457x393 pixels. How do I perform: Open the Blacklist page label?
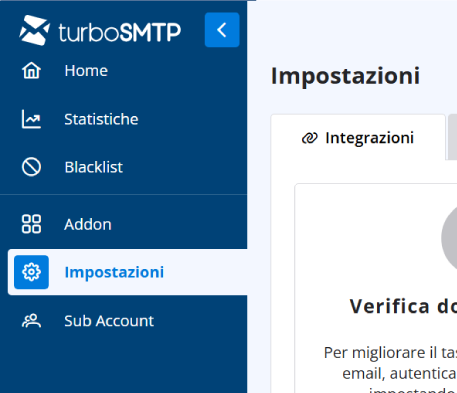pyautogui.click(x=94, y=167)
